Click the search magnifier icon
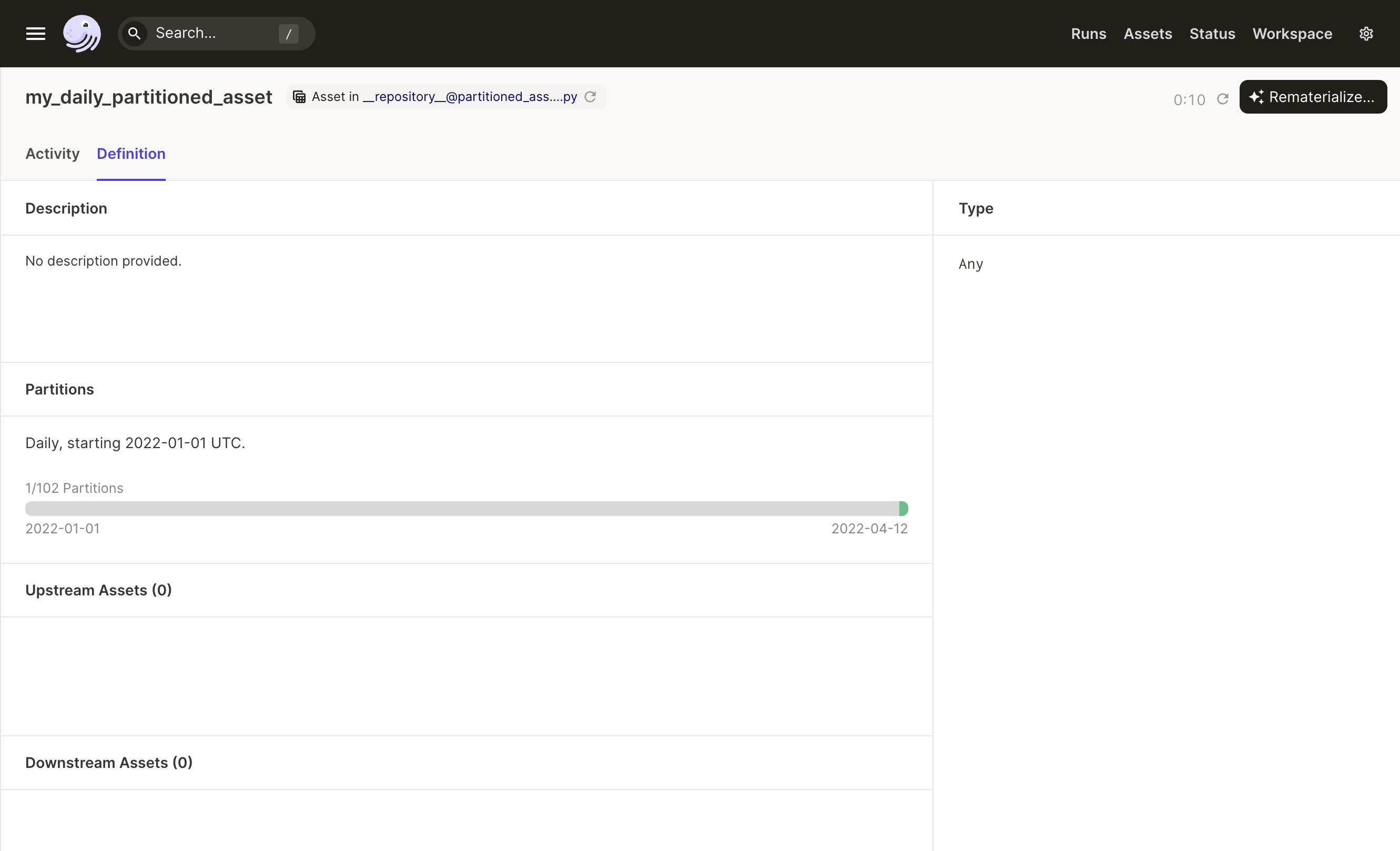Image resolution: width=1400 pixels, height=851 pixels. (135, 33)
